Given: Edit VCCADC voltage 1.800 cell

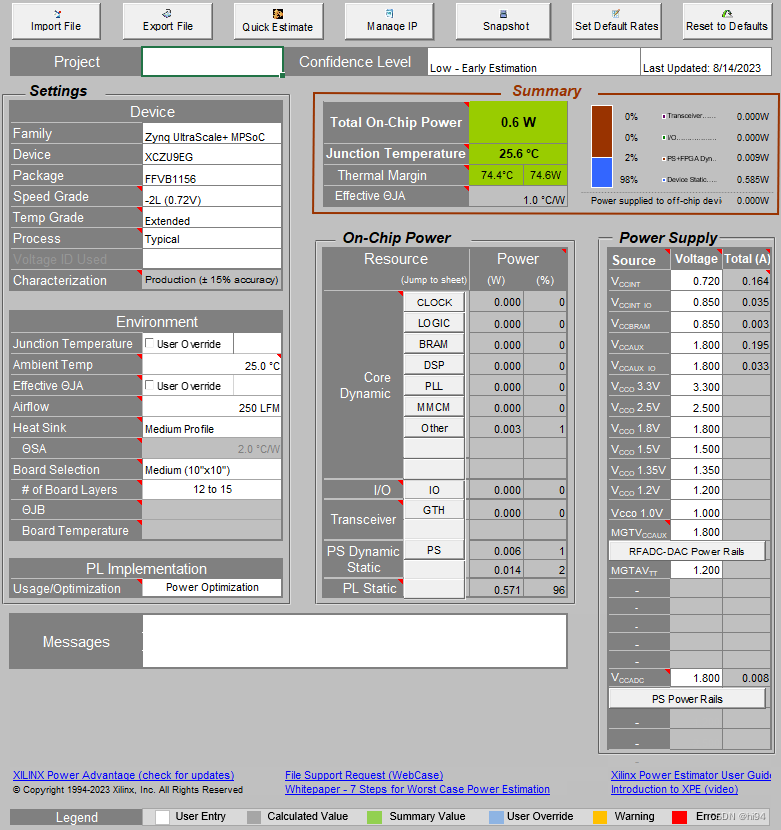Looking at the screenshot, I should [696, 678].
